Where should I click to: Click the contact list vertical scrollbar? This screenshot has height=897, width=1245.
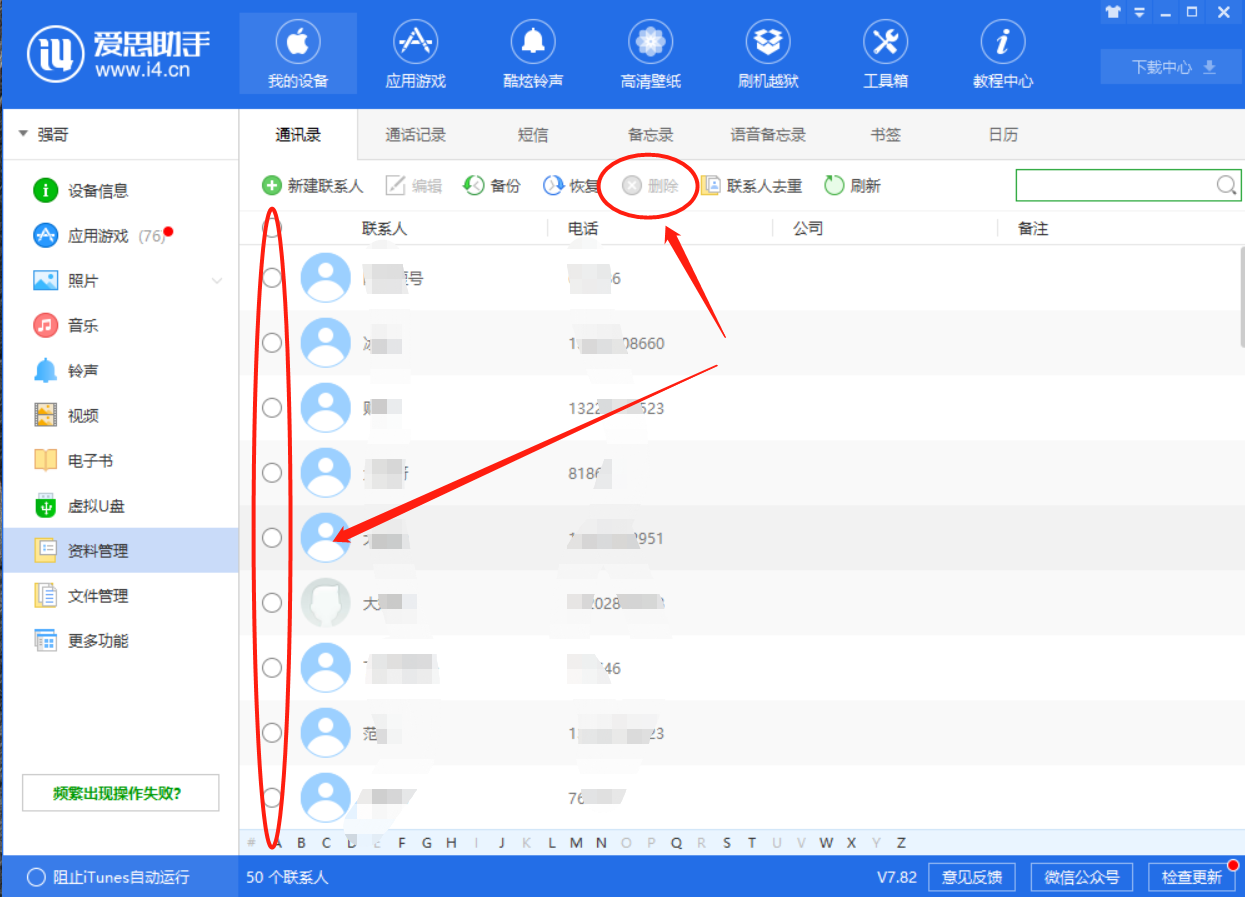point(1241,296)
